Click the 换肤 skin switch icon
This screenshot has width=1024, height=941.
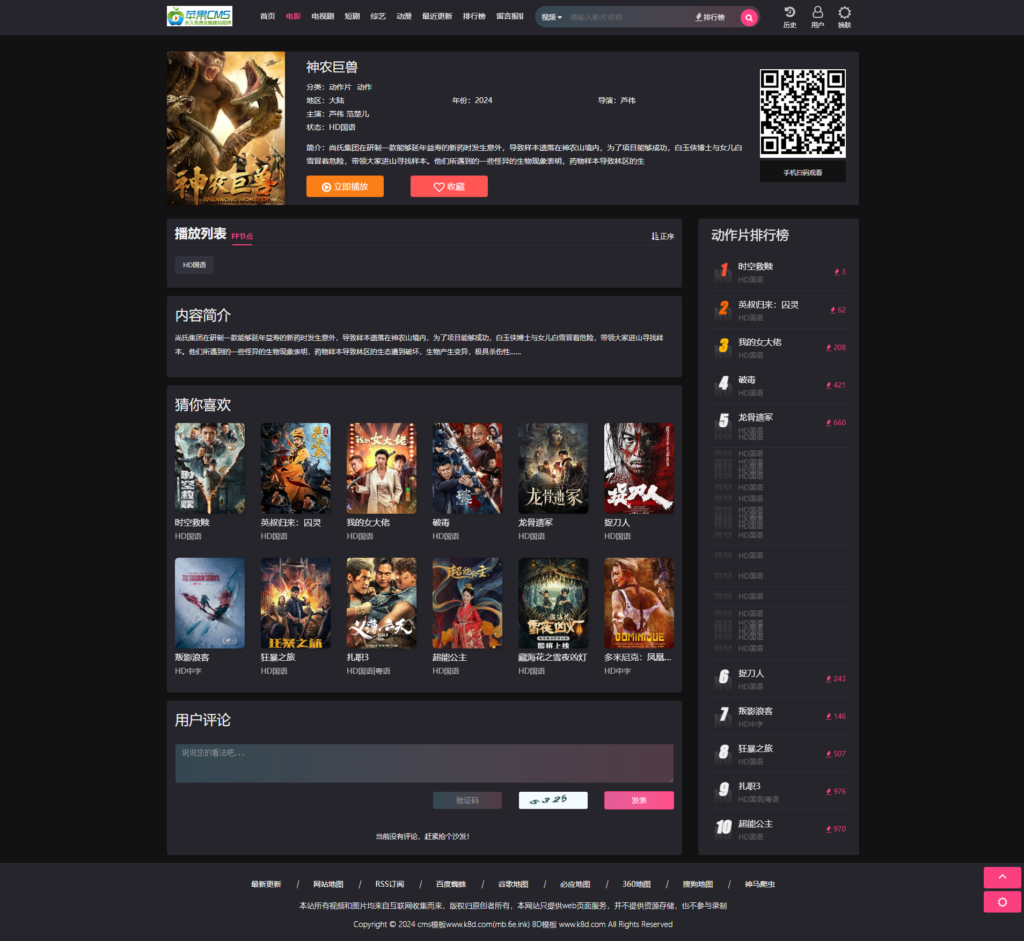pyautogui.click(x=844, y=17)
